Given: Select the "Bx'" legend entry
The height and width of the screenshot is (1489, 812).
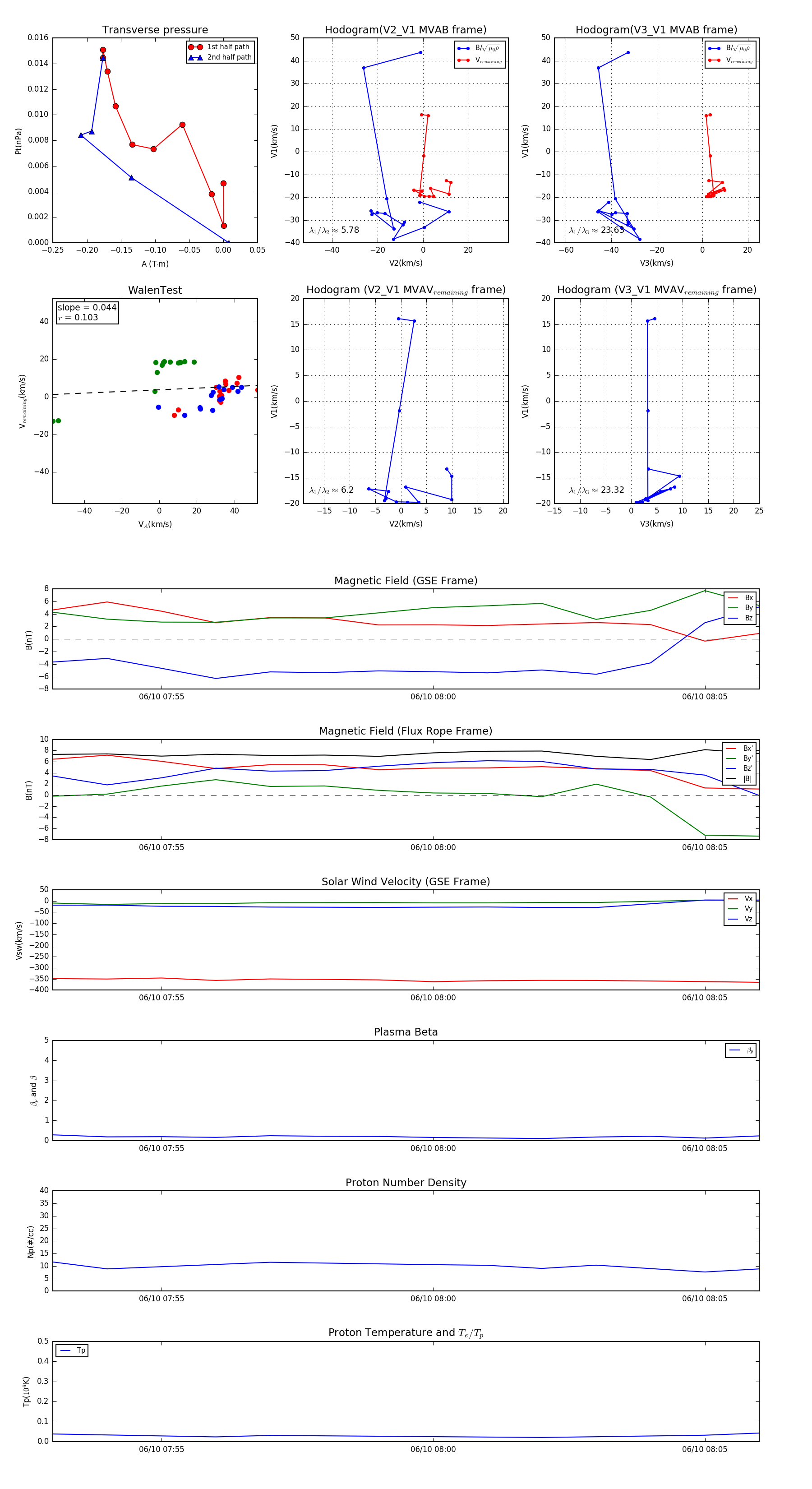Looking at the screenshot, I should click(739, 748).
